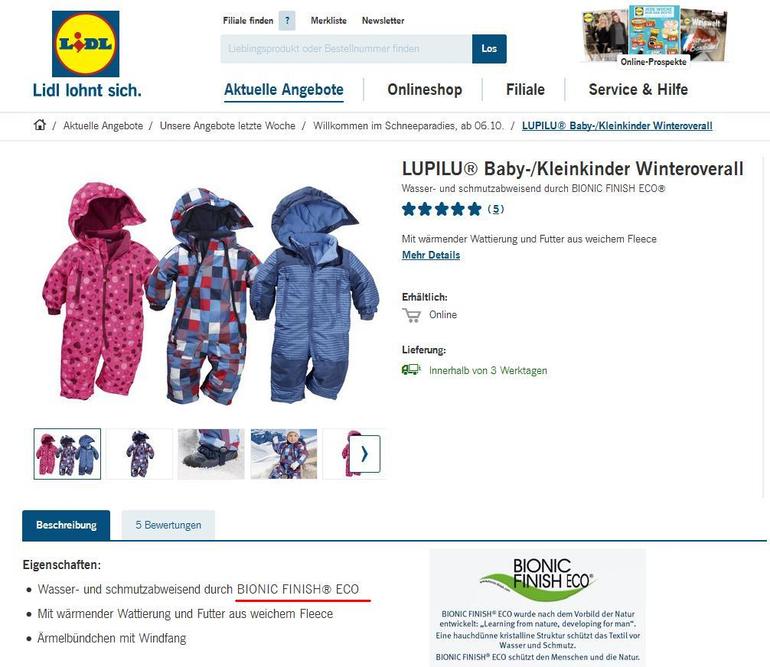Open the Online-Prospekte brochure image
Image resolution: width=770 pixels, height=667 pixels.
tap(654, 34)
